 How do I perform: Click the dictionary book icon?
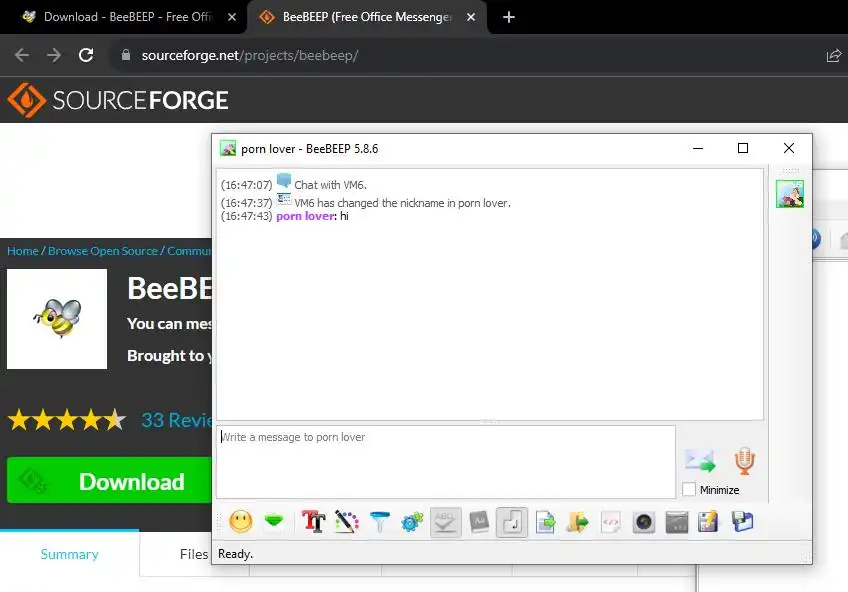coord(479,522)
